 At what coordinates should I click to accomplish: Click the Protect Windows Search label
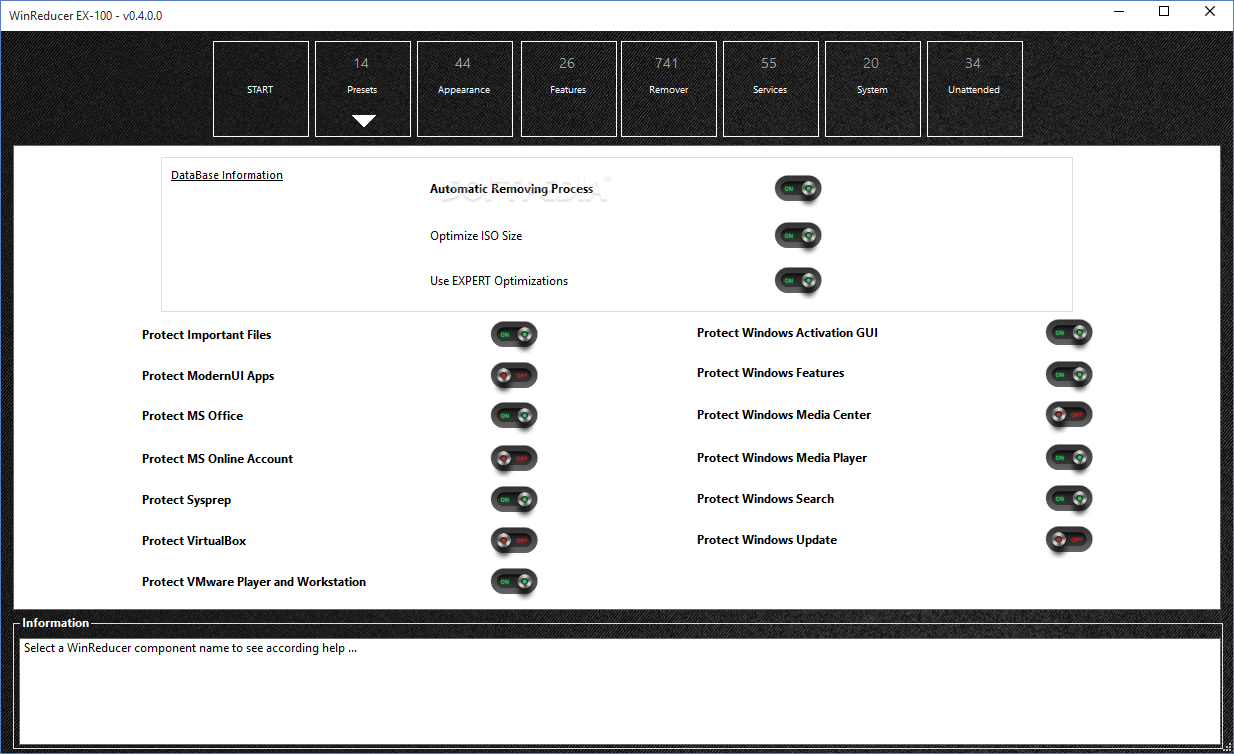765,499
